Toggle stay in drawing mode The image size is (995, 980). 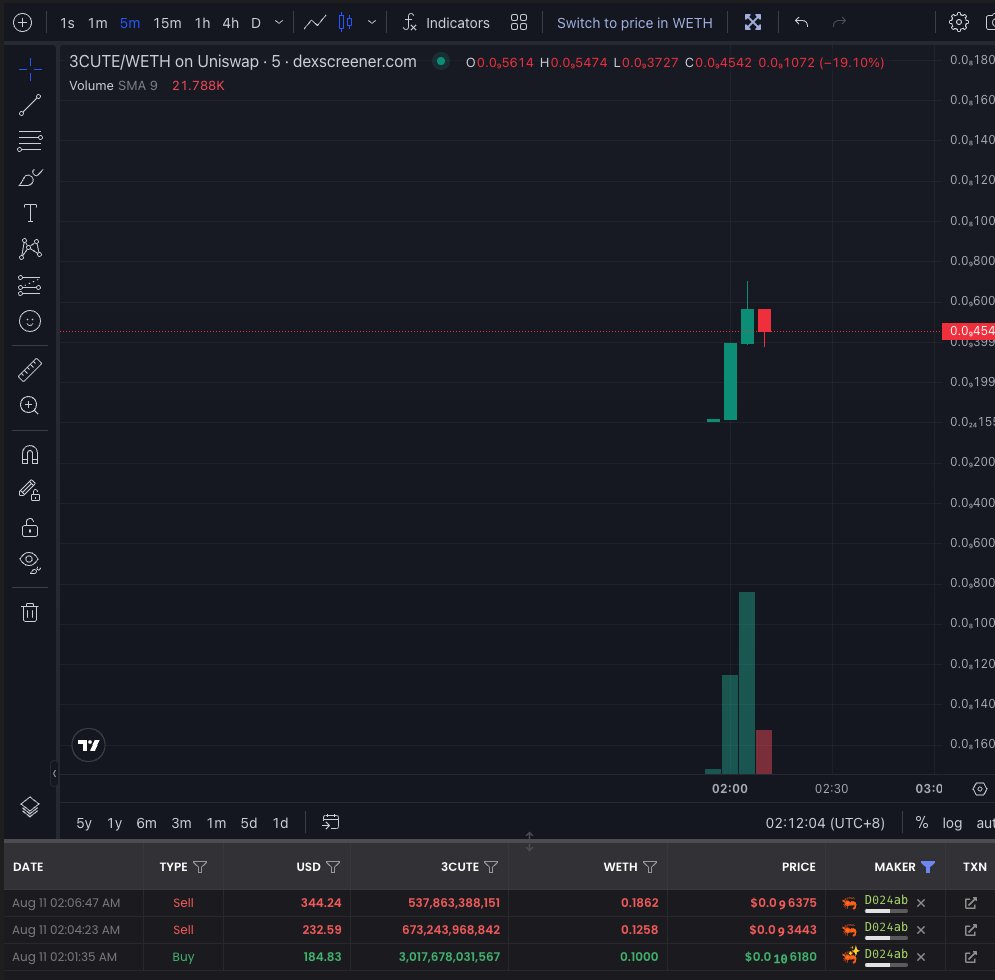coord(30,490)
